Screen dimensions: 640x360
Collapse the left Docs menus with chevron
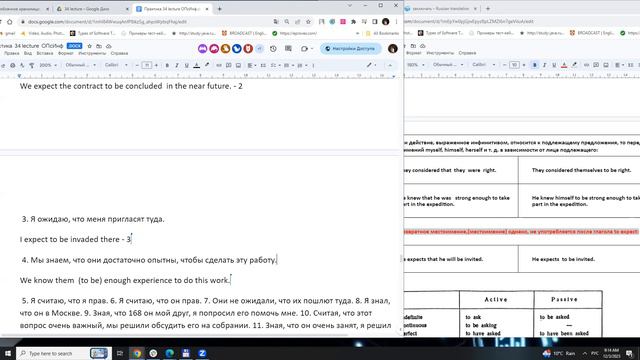pyautogui.click(x=390, y=65)
